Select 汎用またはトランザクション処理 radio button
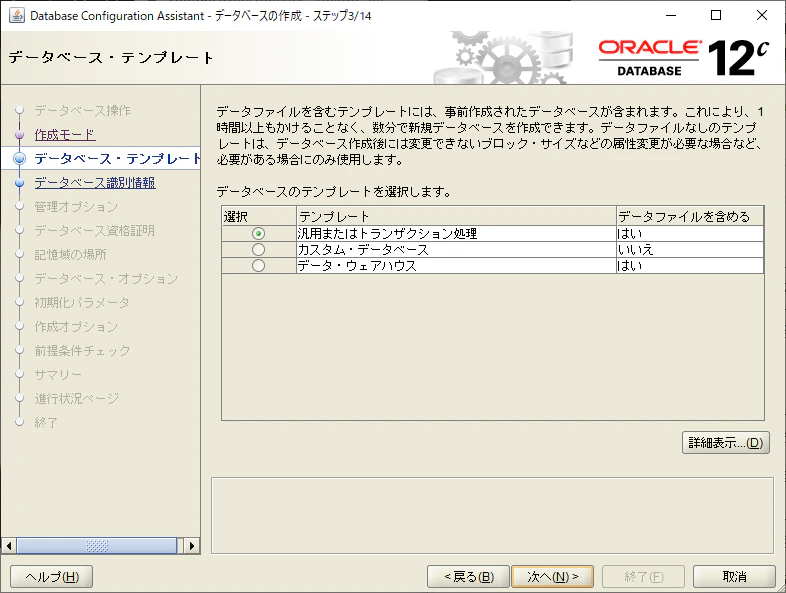The image size is (786, 593). (258, 234)
